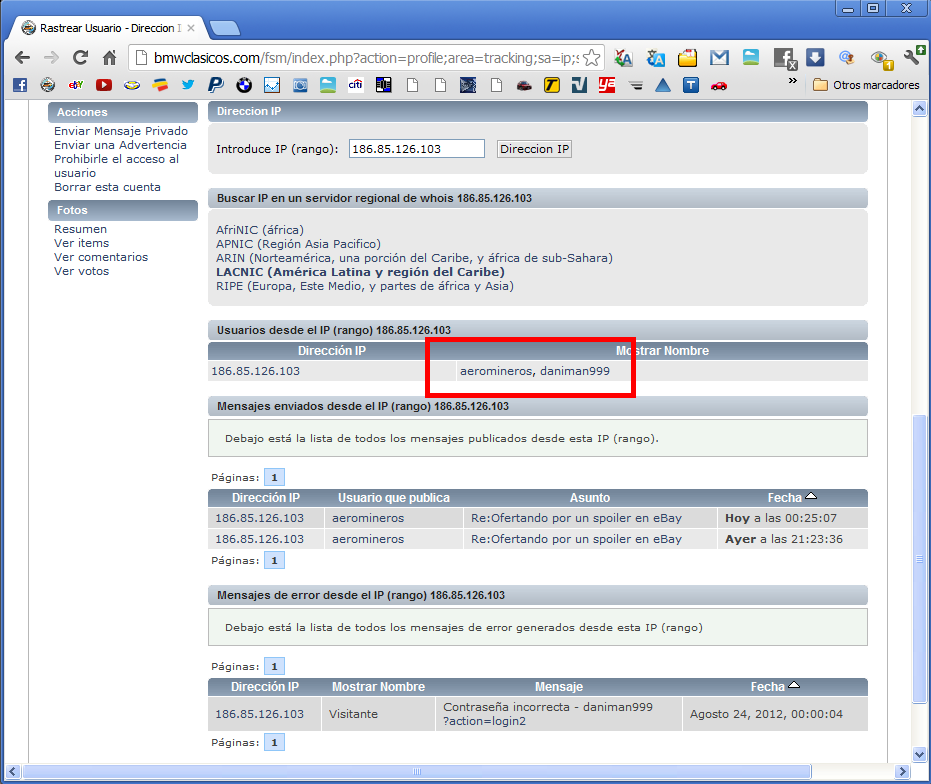Open a new browser tab
This screenshot has height=784, width=931.
[x=225, y=28]
